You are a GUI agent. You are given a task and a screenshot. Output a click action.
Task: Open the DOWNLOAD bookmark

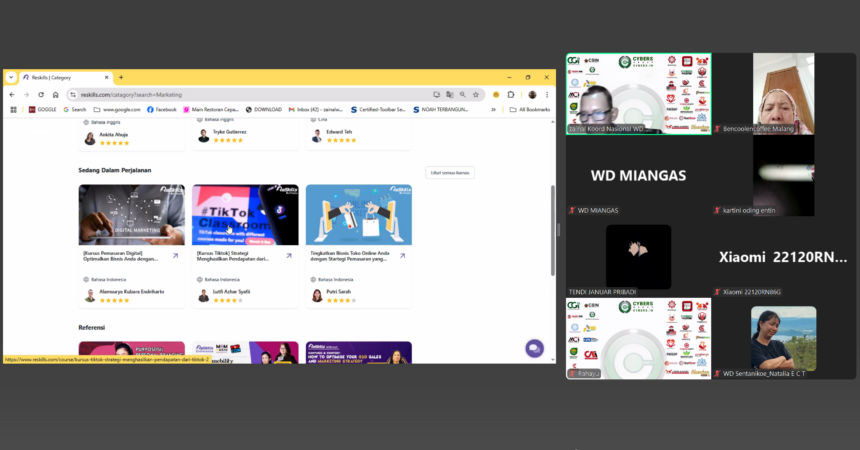click(264, 110)
